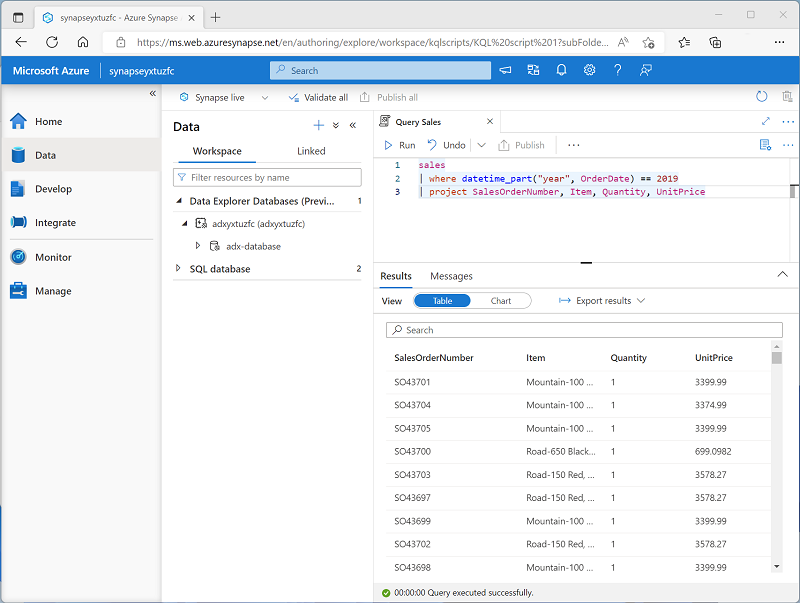Undo the last edit
Viewport: 800px width, 603px height.
(446, 145)
